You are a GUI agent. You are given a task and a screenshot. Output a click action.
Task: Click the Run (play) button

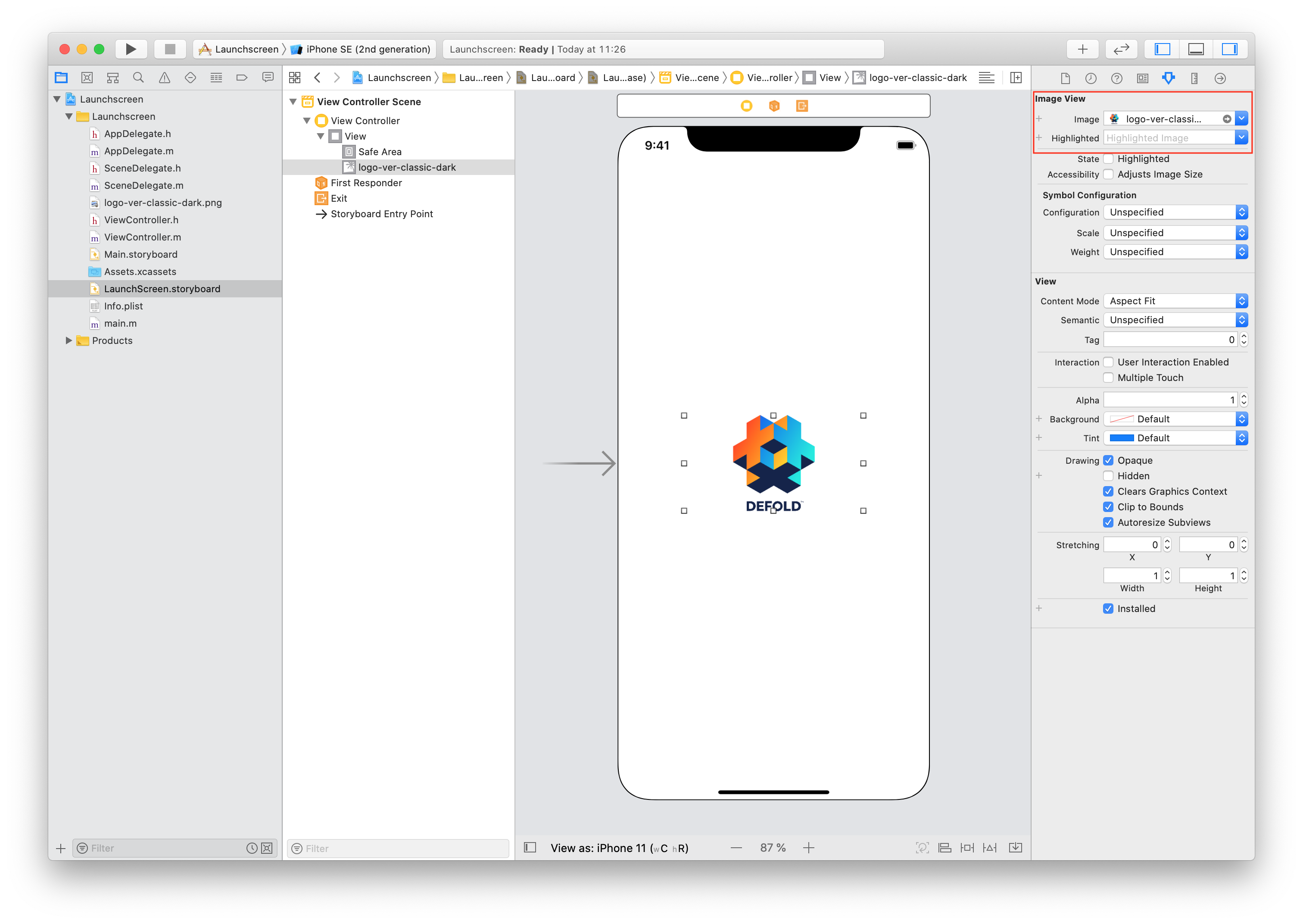point(131,49)
